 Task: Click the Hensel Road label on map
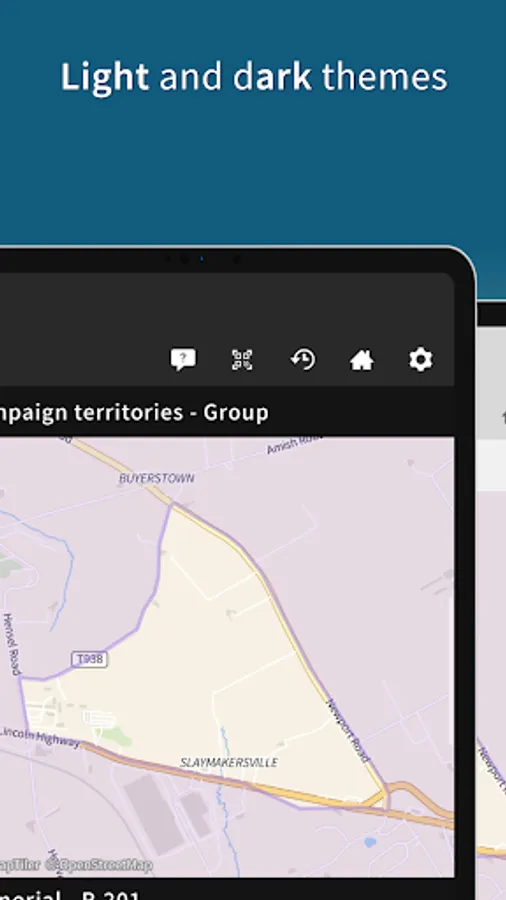coord(11,644)
